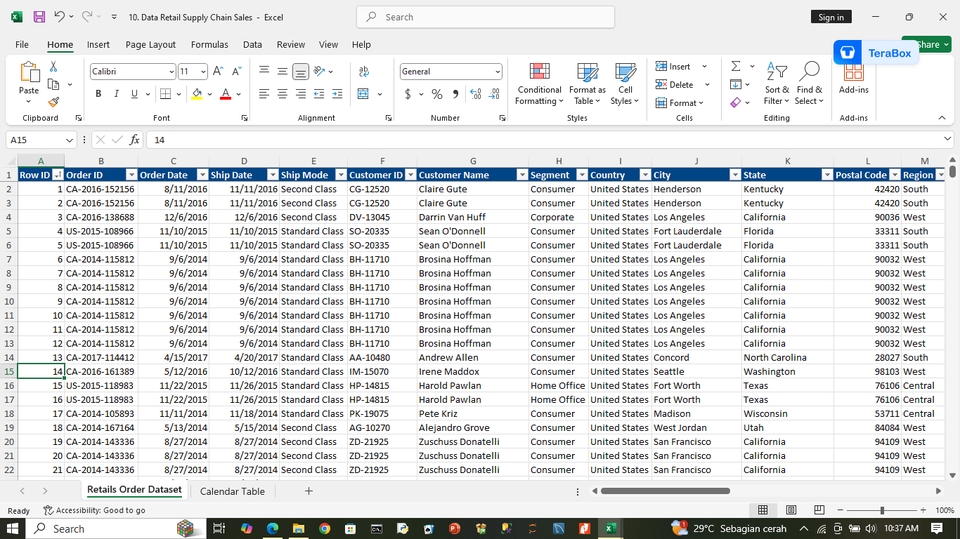Screen dimensions: 960x539
Task: Open the State column filter dropdown
Action: click(x=827, y=175)
